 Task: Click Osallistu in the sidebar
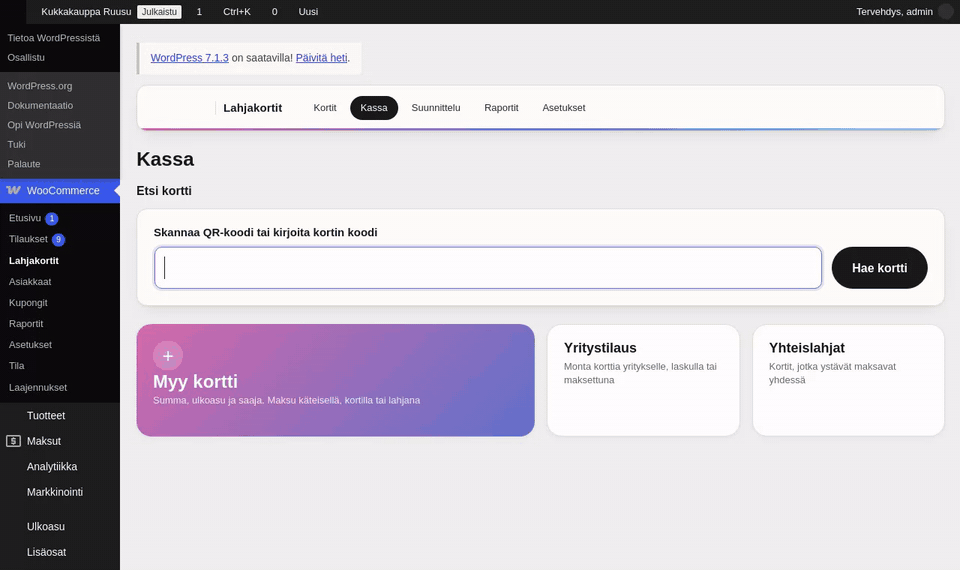[x=26, y=58]
